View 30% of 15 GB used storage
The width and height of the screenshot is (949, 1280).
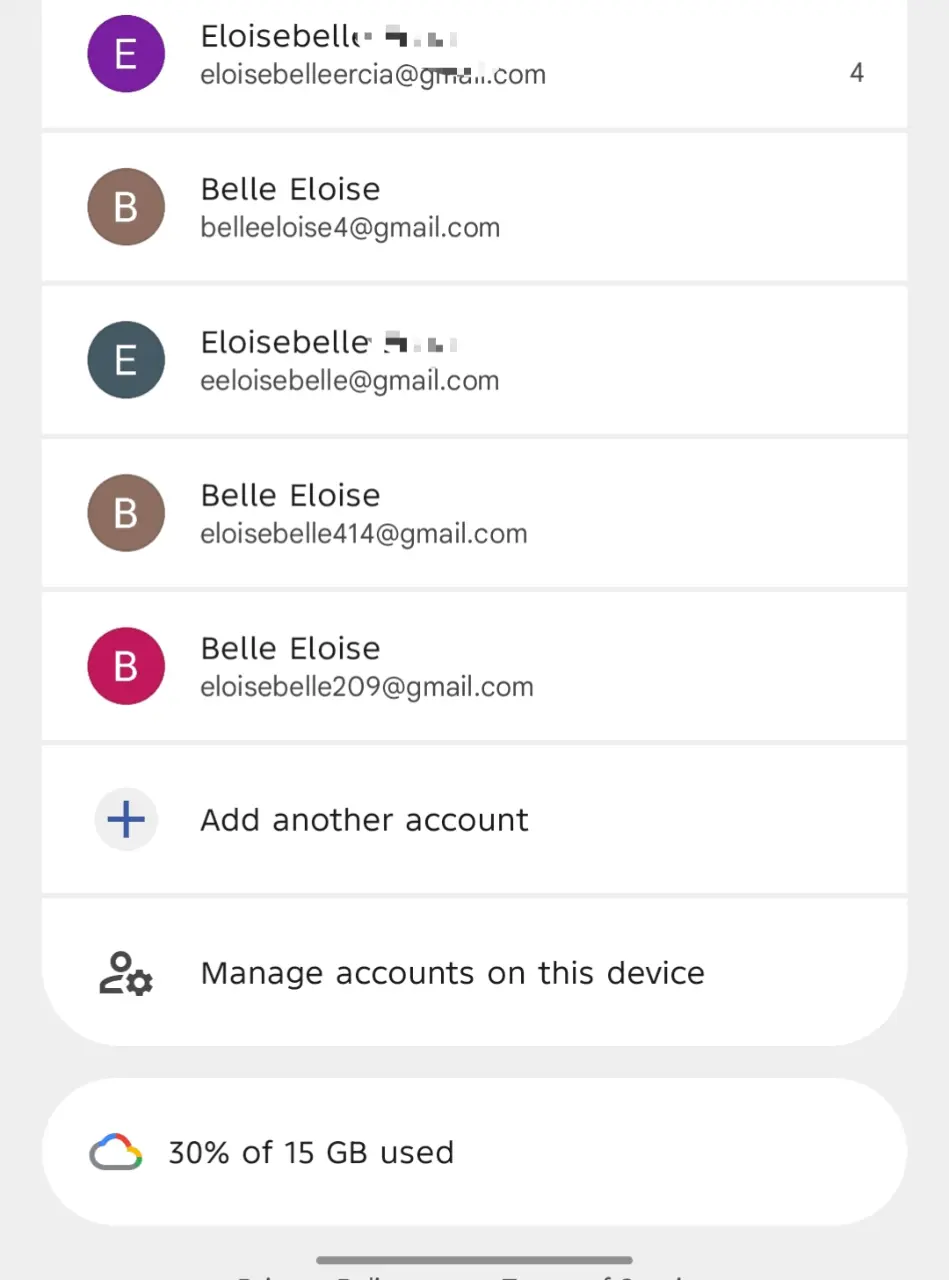click(x=474, y=1152)
